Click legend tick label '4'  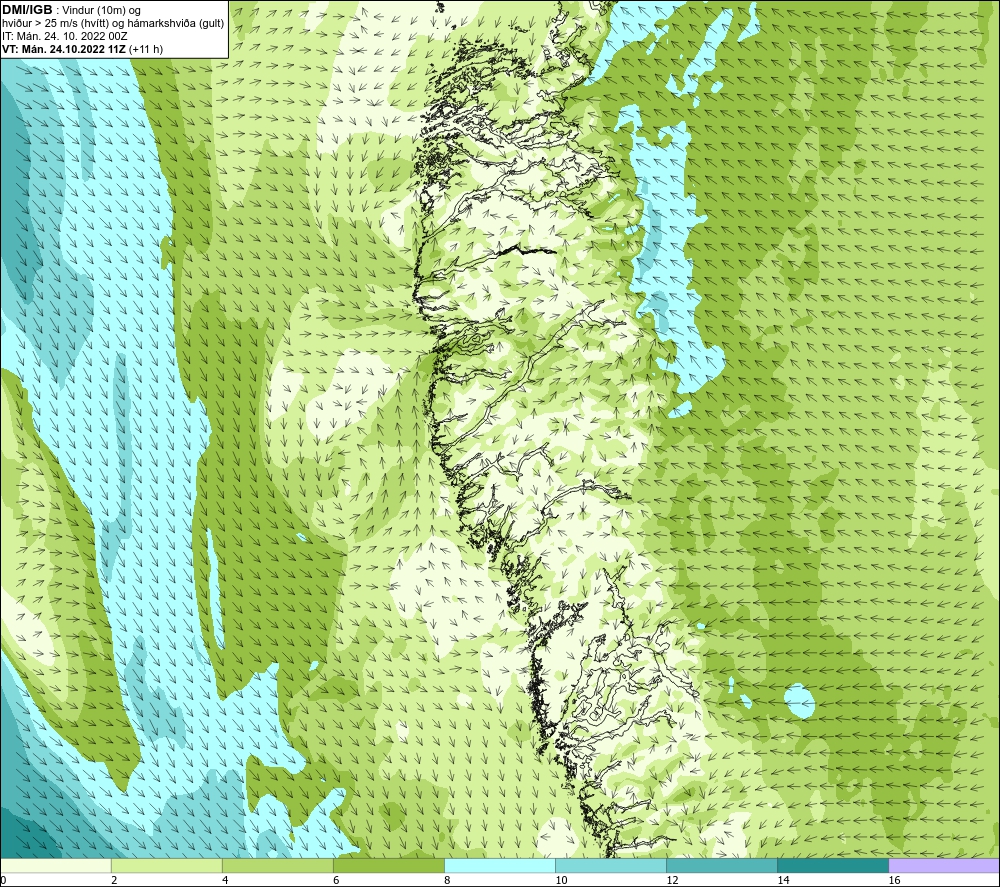click(x=225, y=880)
